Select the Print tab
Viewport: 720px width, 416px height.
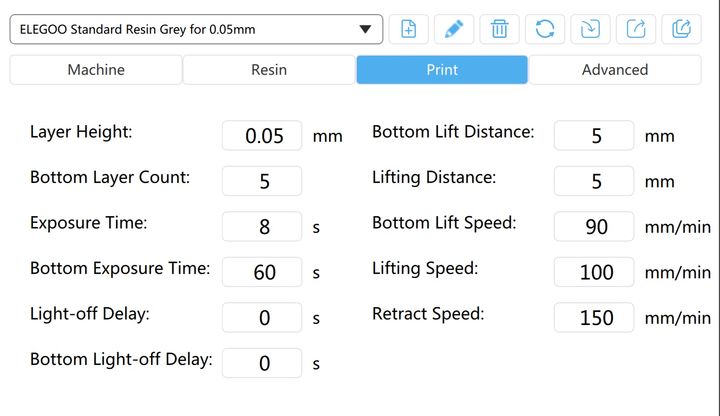tap(442, 70)
